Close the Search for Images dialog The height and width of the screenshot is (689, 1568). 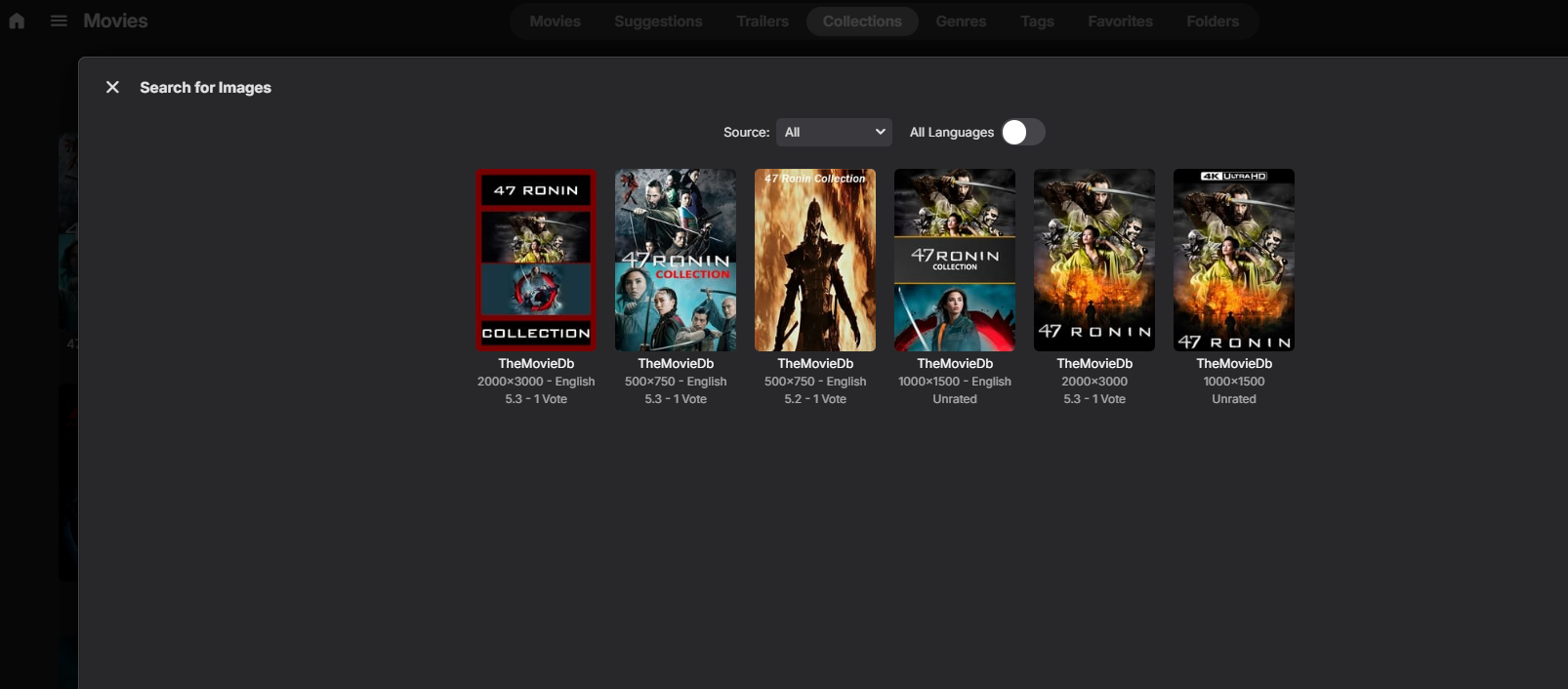(x=112, y=87)
